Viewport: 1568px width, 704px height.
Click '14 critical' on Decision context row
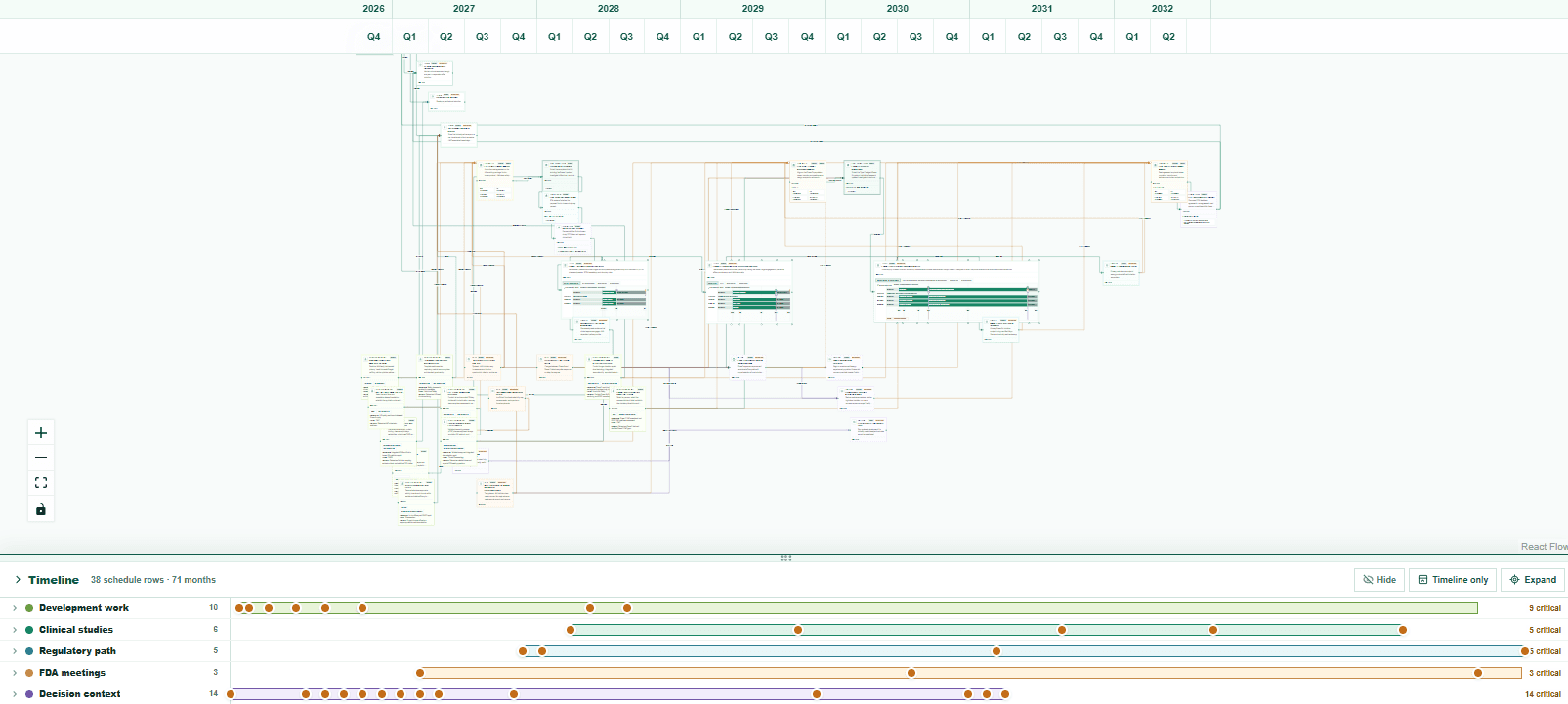click(x=1543, y=694)
